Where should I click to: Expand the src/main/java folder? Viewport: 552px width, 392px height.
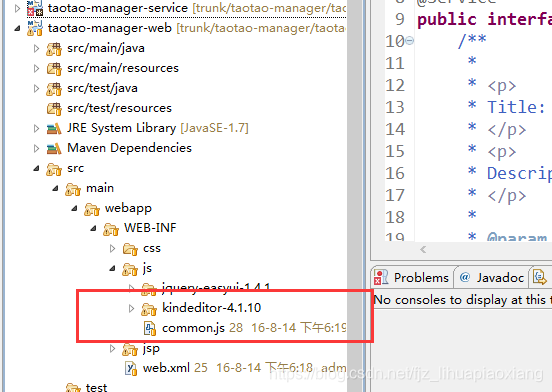36,48
